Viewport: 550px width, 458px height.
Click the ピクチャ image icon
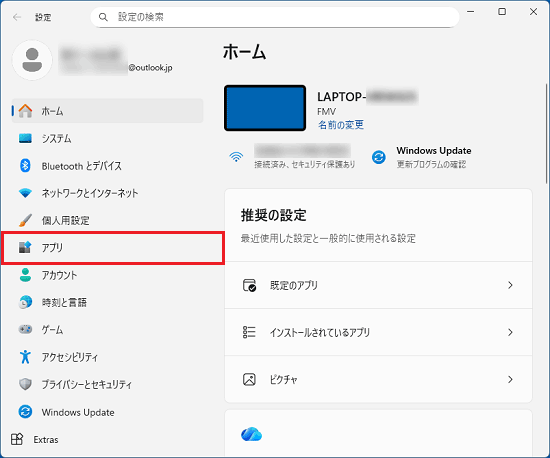(x=249, y=379)
